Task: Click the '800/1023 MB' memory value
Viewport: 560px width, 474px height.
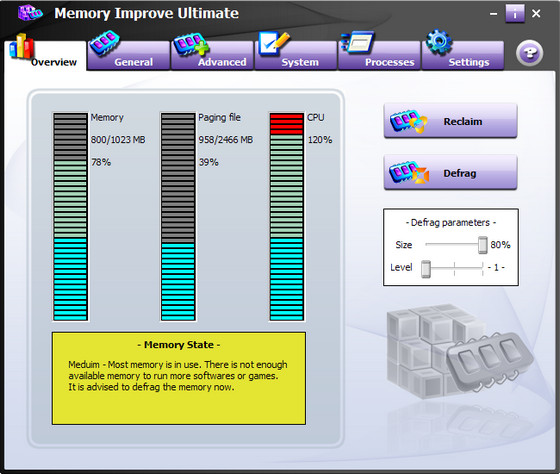Action: point(118,140)
